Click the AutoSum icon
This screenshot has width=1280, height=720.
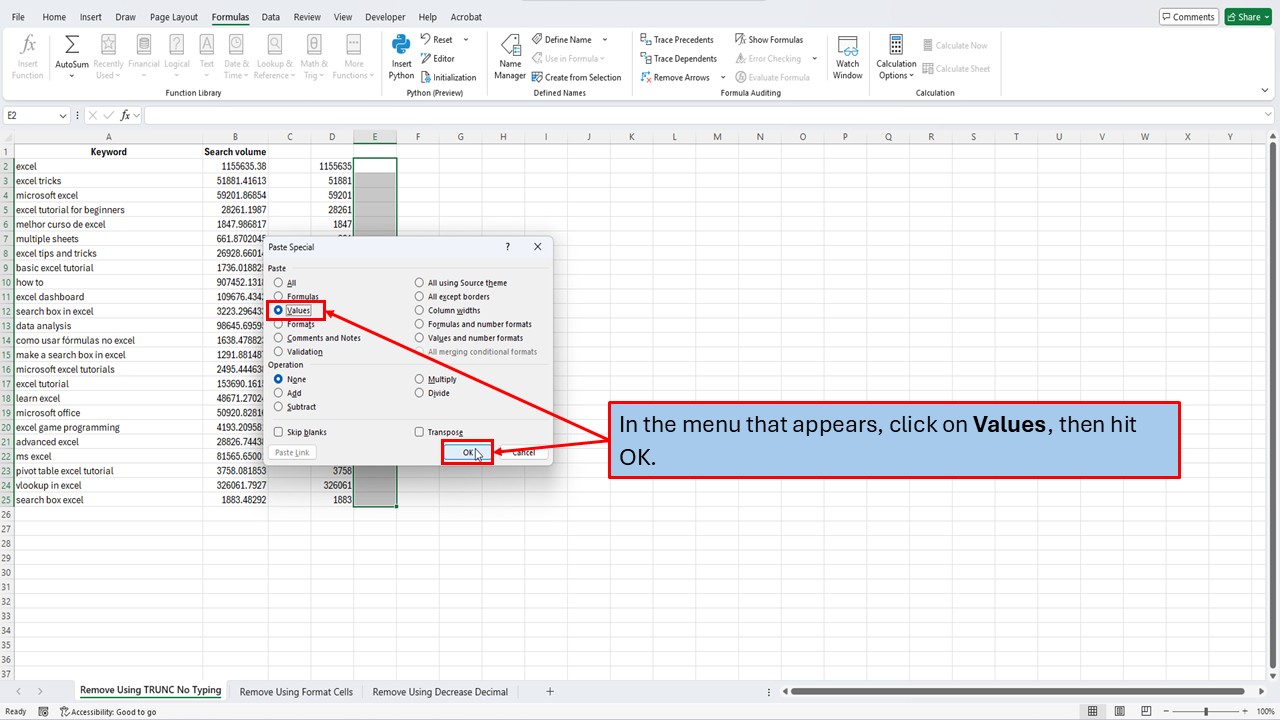point(71,57)
